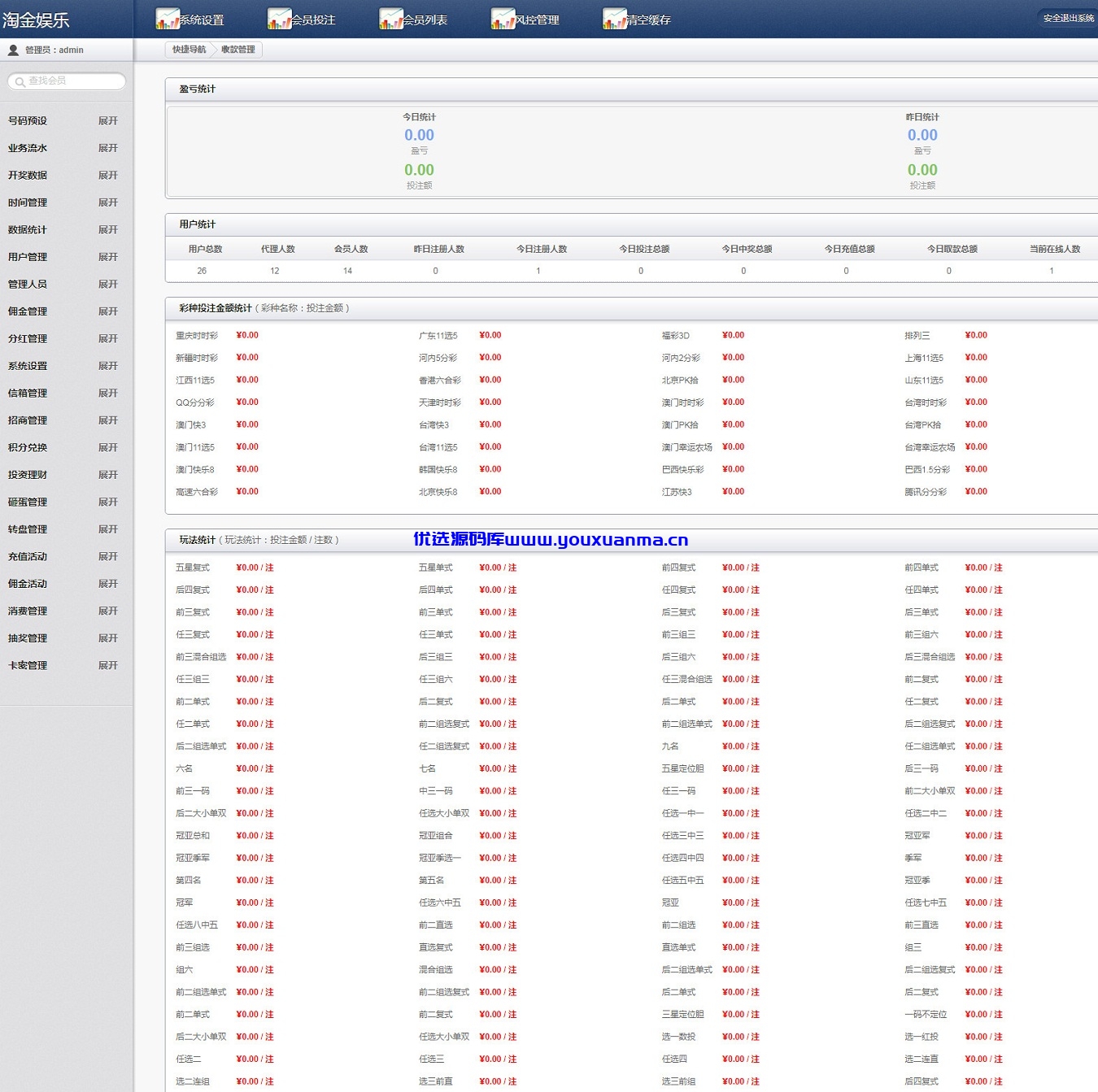Open 转盘管理 in the sidebar
1098x1092 pixels.
pyautogui.click(x=28, y=529)
